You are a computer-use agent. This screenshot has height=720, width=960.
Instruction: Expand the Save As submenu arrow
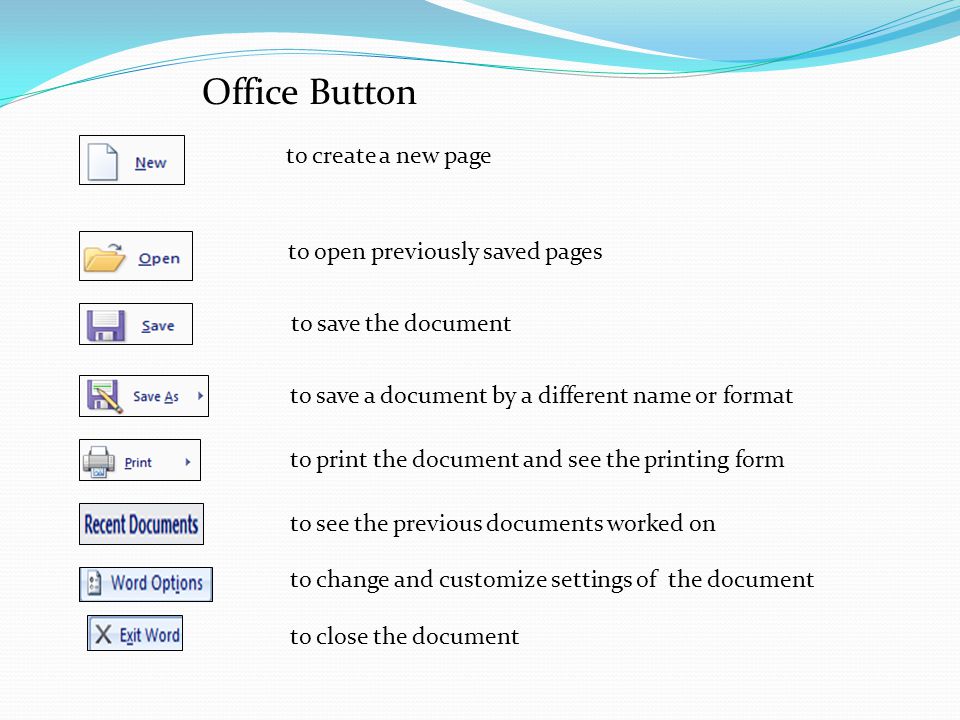tap(200, 396)
